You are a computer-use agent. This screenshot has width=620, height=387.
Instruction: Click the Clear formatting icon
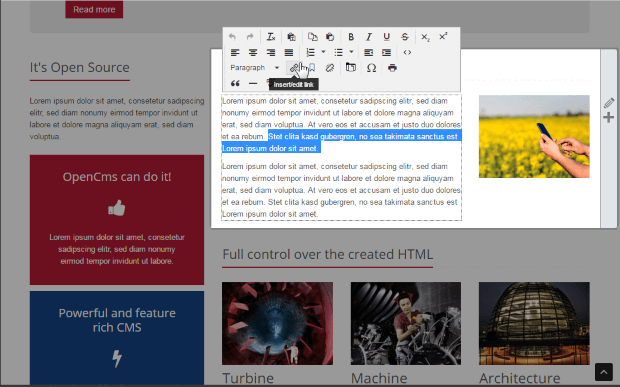point(271,37)
